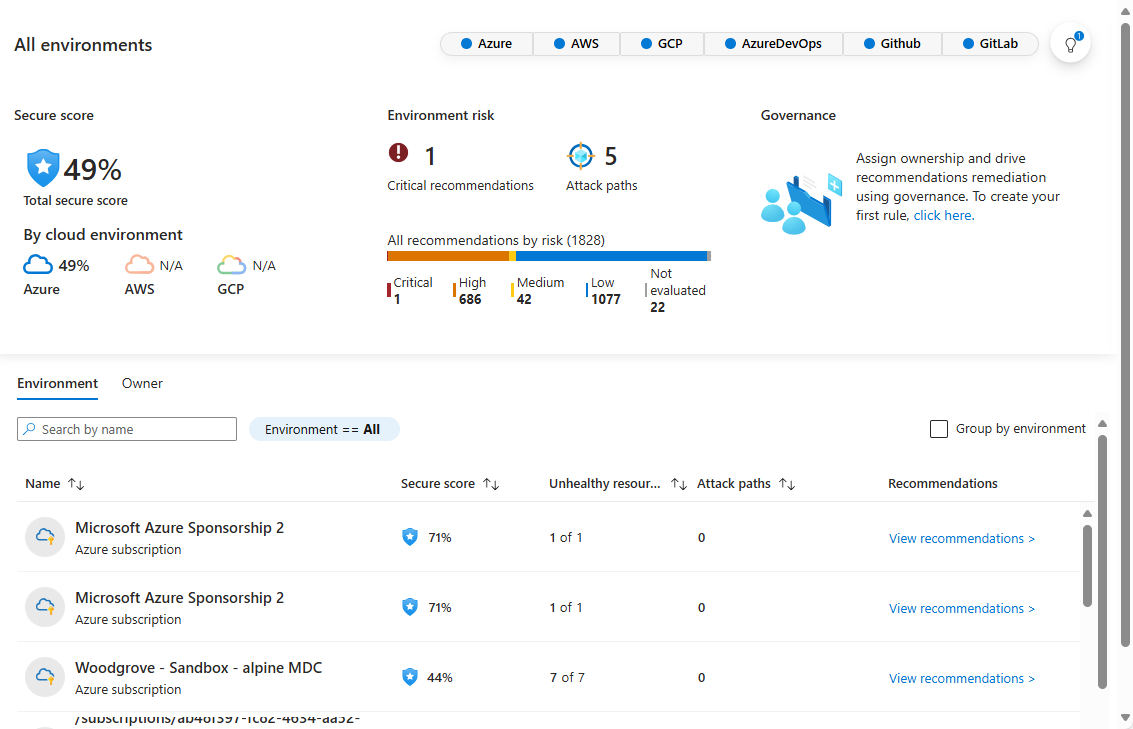
Task: Toggle the GCP environment filter pill
Action: pyautogui.click(x=662, y=44)
